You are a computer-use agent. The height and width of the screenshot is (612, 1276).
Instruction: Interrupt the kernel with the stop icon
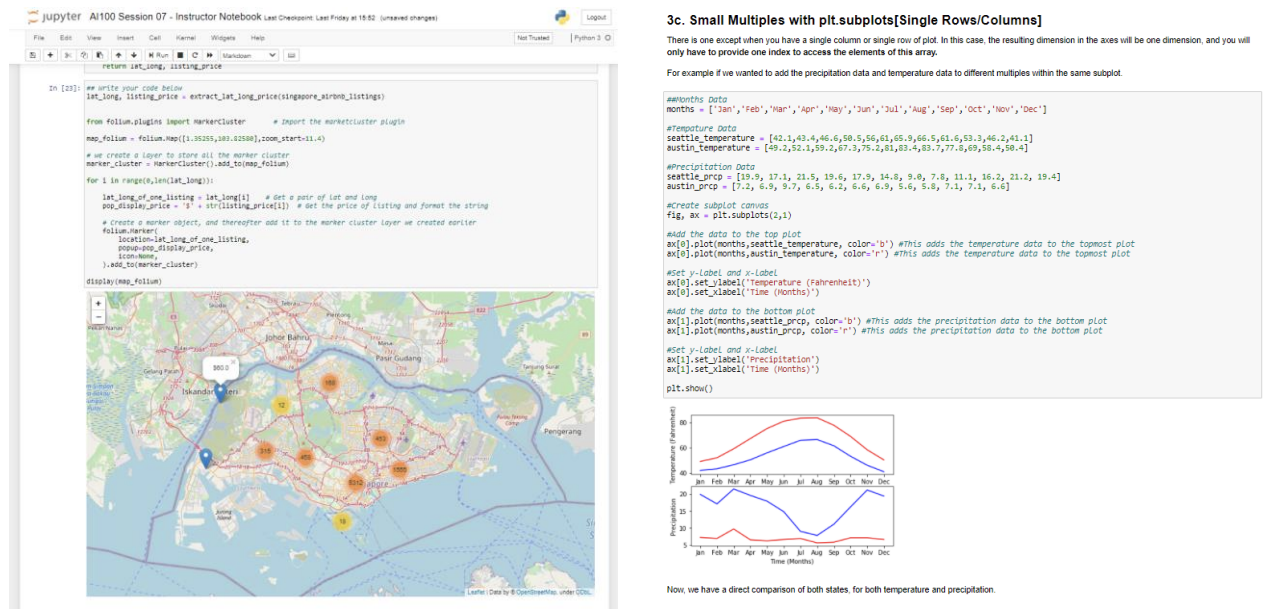pos(182,55)
